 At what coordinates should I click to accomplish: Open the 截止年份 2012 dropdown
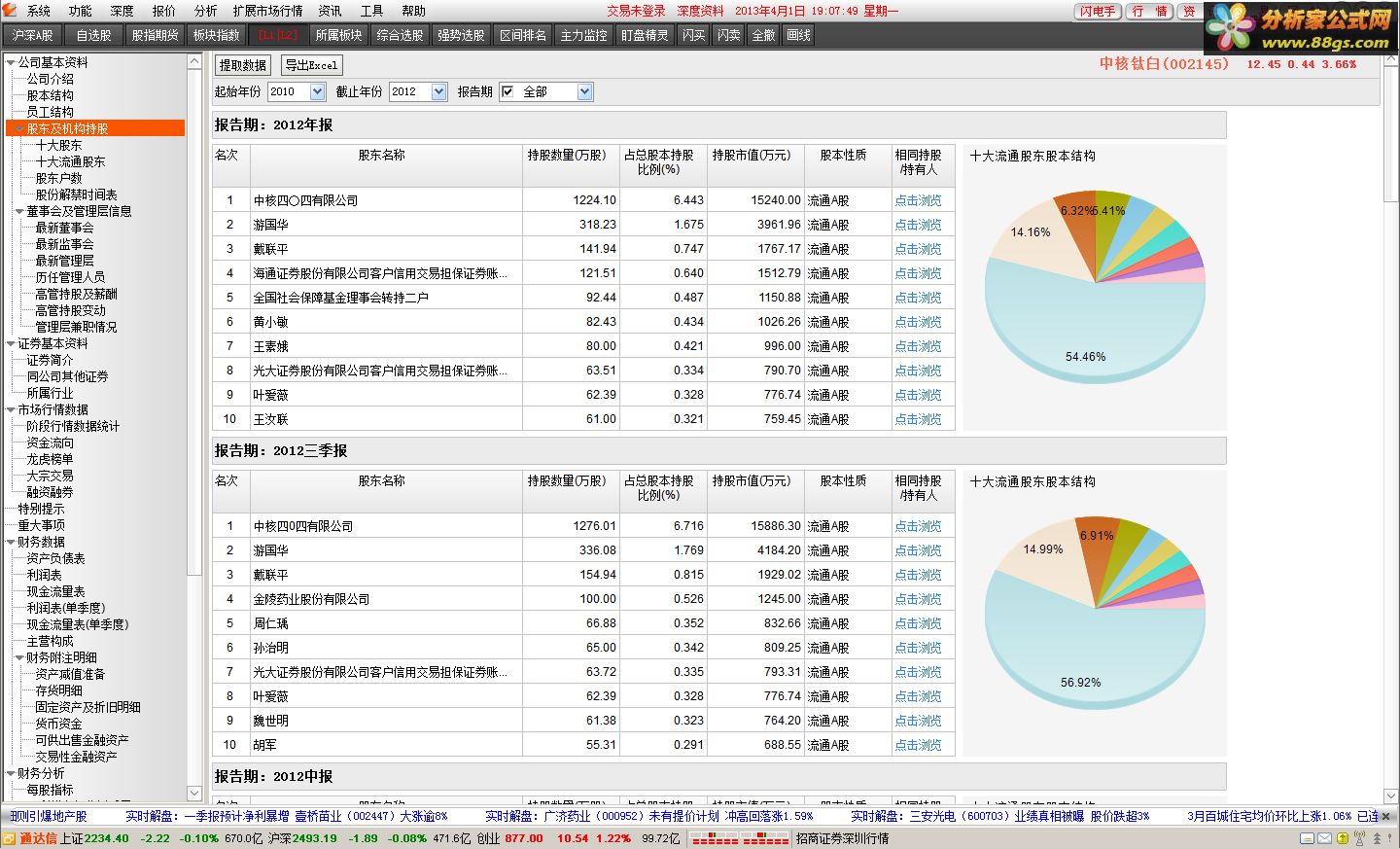pyautogui.click(x=439, y=91)
